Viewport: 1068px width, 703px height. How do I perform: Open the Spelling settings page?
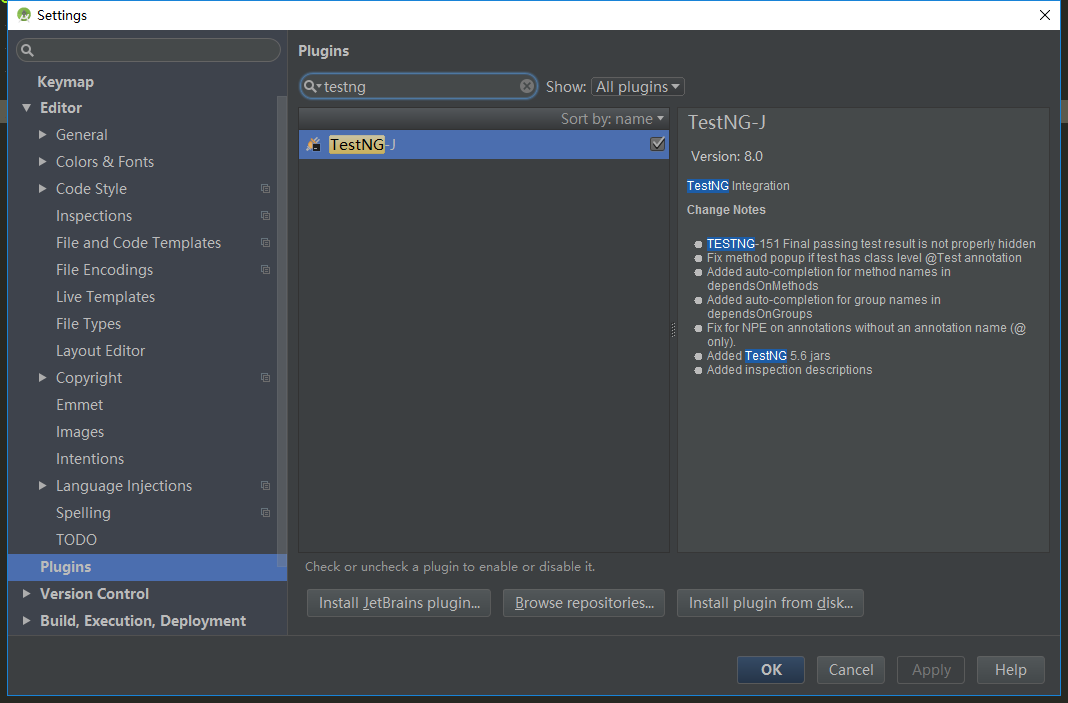[x=83, y=513]
